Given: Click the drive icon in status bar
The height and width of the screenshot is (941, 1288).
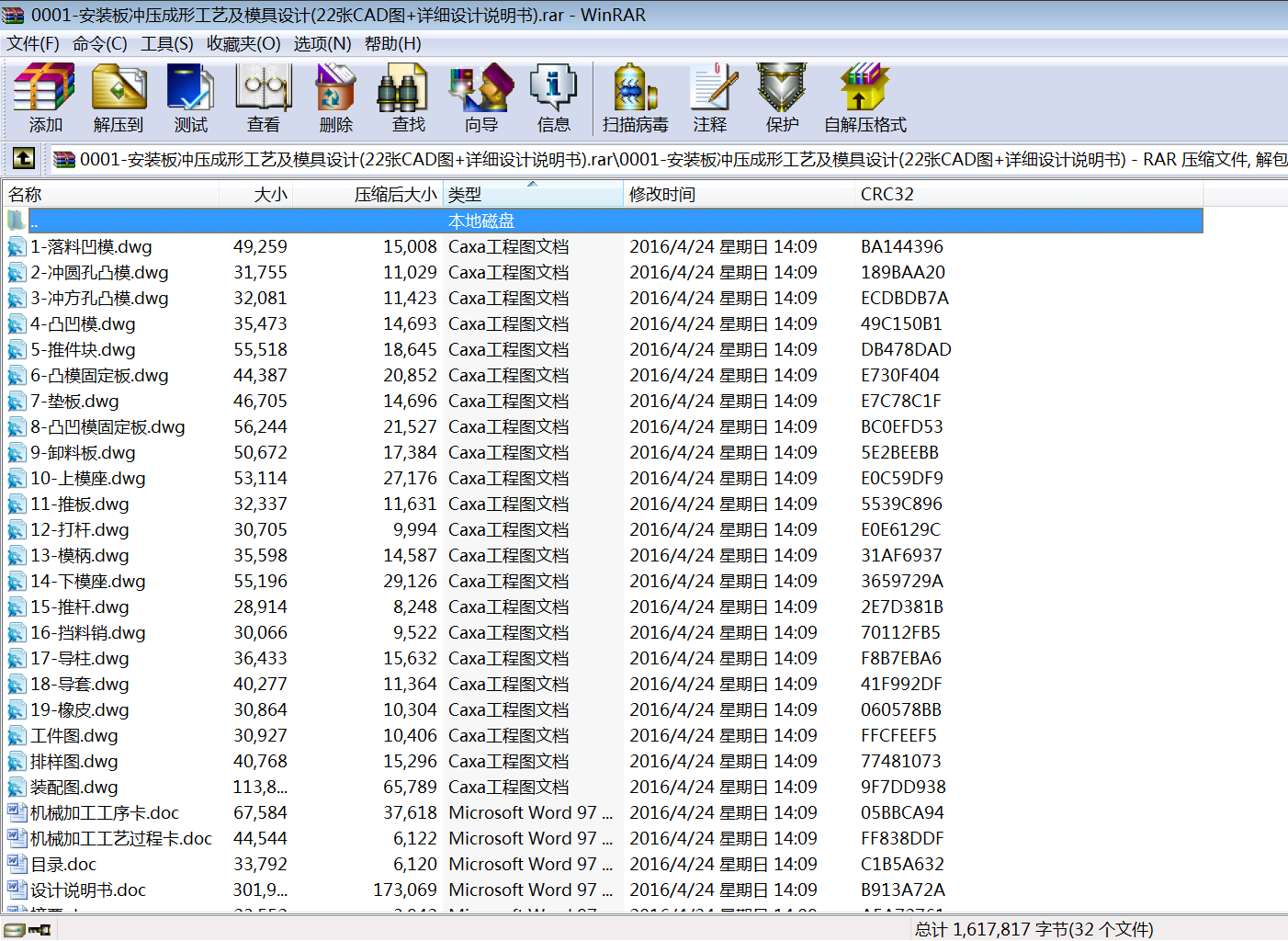Looking at the screenshot, I should (x=14, y=930).
